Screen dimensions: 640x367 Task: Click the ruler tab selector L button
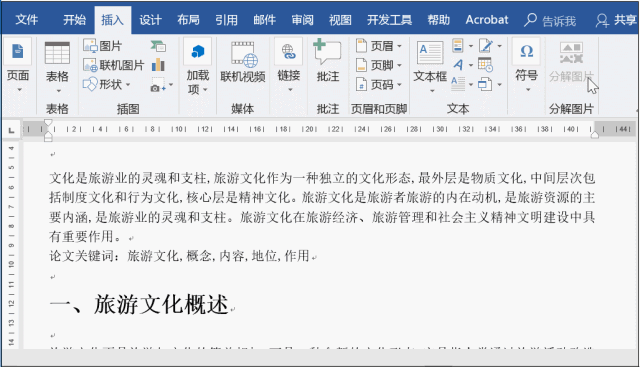point(11,130)
